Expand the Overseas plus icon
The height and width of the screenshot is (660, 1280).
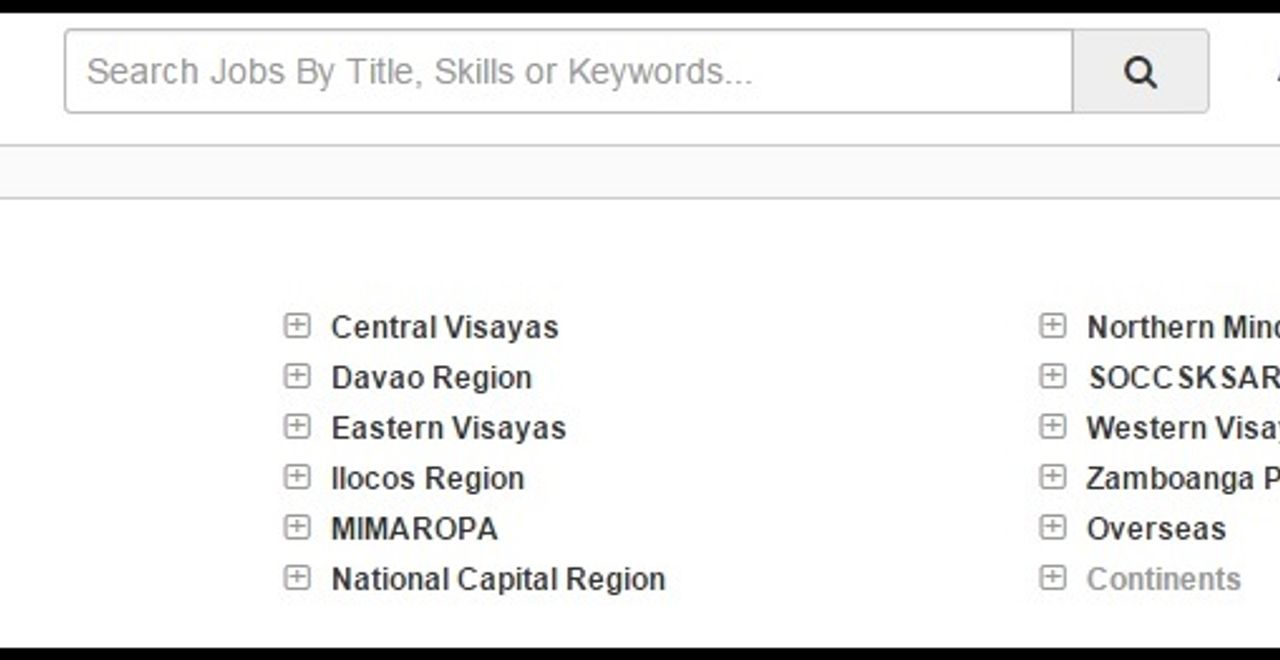(1053, 527)
